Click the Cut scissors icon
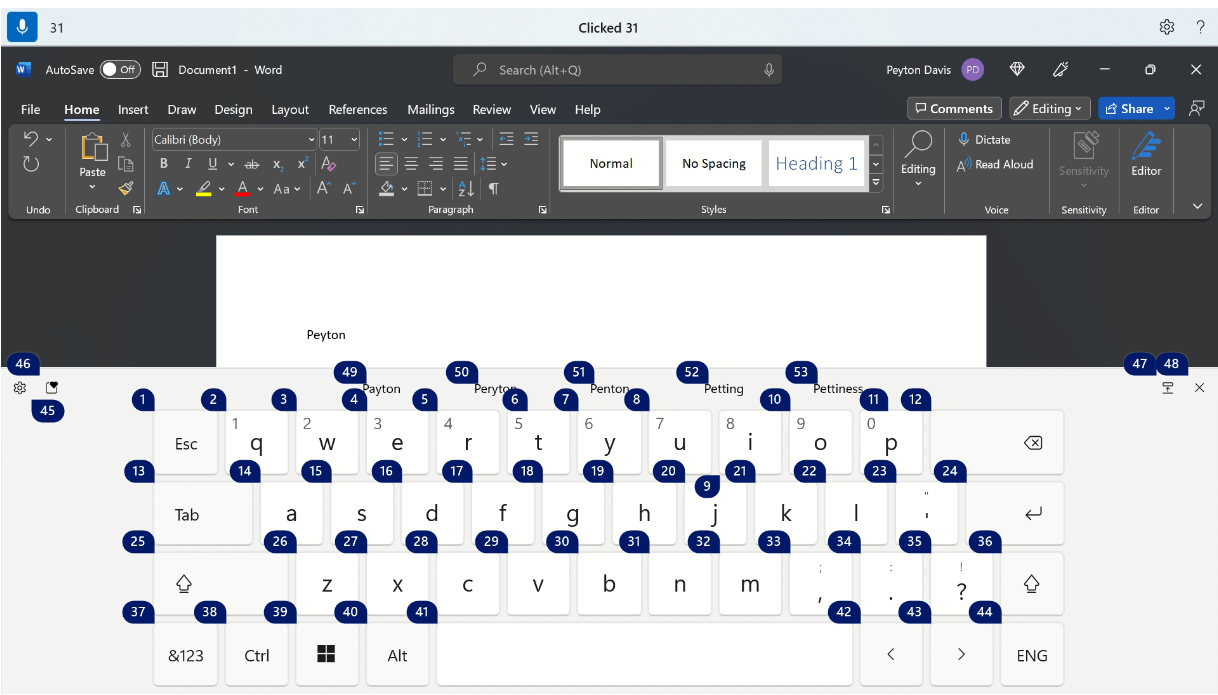Screen dimensions: 1218x695 (126, 140)
